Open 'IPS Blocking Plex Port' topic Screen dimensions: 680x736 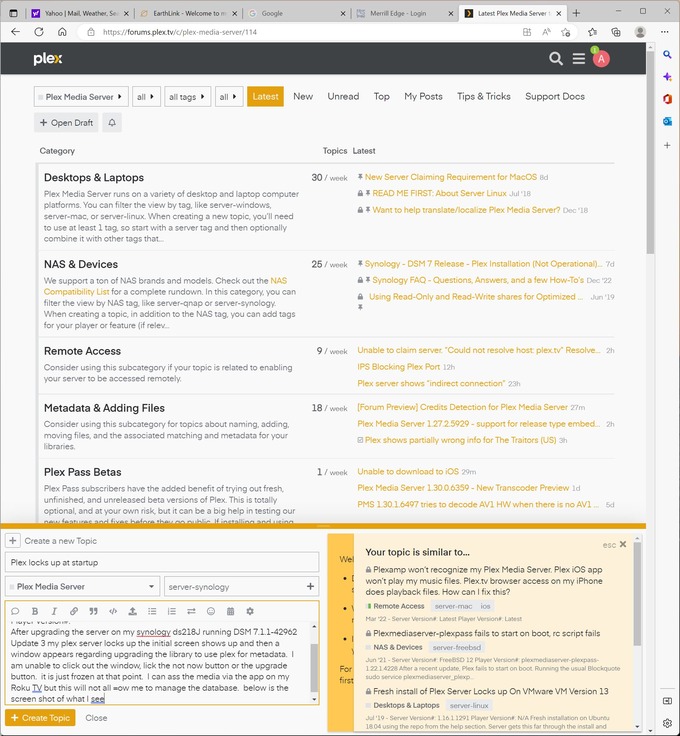coord(398,367)
